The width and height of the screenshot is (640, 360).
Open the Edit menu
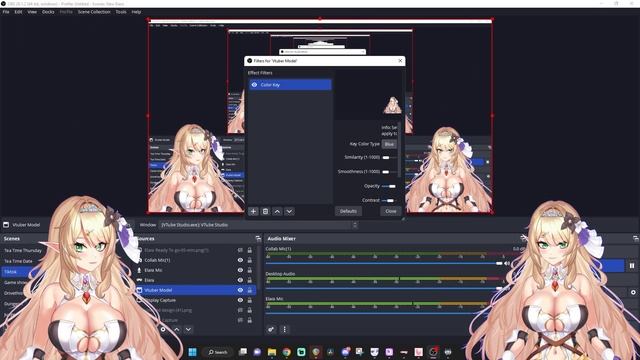point(18,12)
